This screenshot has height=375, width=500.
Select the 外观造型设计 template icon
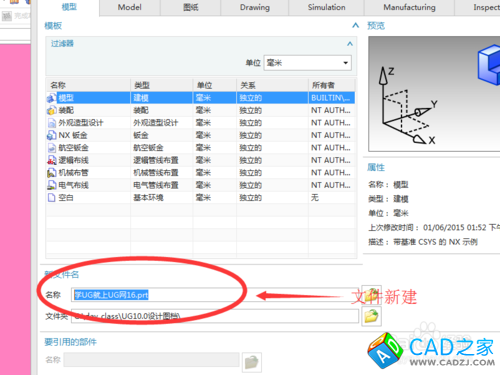[x=52, y=123]
